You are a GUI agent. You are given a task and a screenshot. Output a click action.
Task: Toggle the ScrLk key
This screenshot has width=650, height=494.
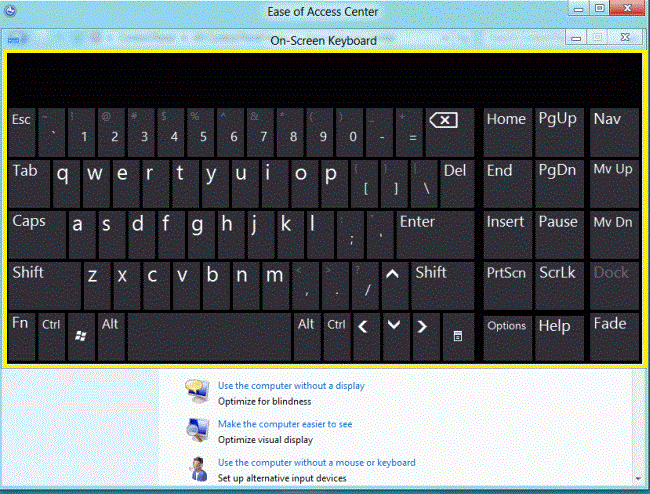pyautogui.click(x=559, y=286)
